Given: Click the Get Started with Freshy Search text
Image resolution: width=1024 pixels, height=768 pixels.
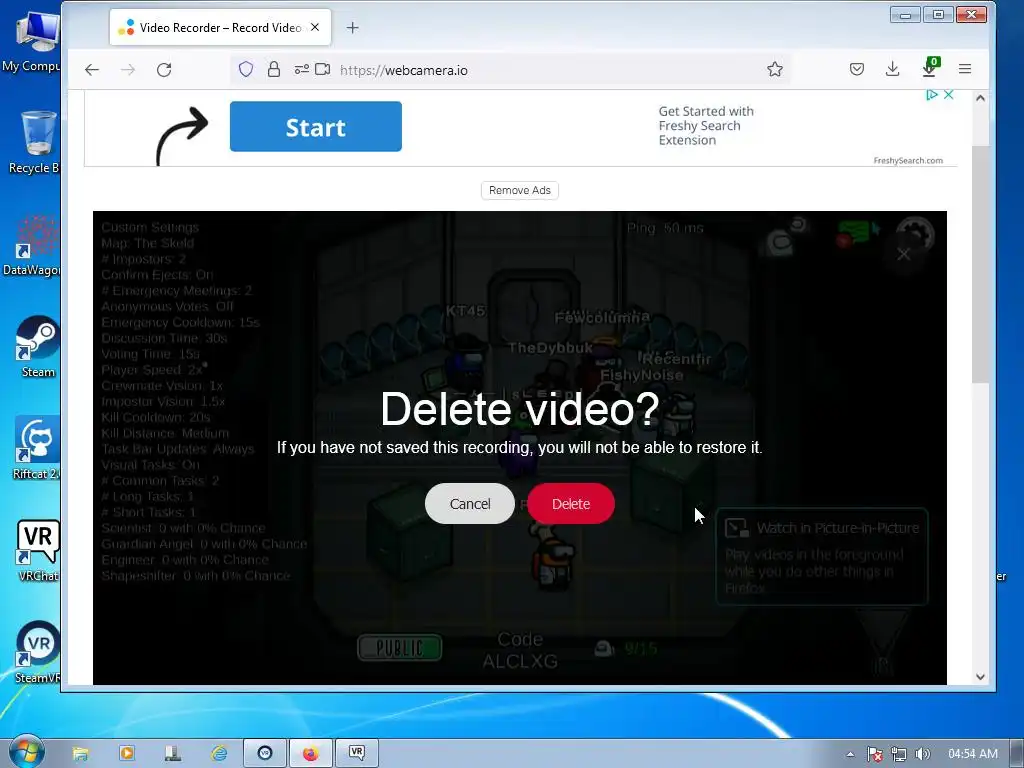Looking at the screenshot, I should point(706,125).
